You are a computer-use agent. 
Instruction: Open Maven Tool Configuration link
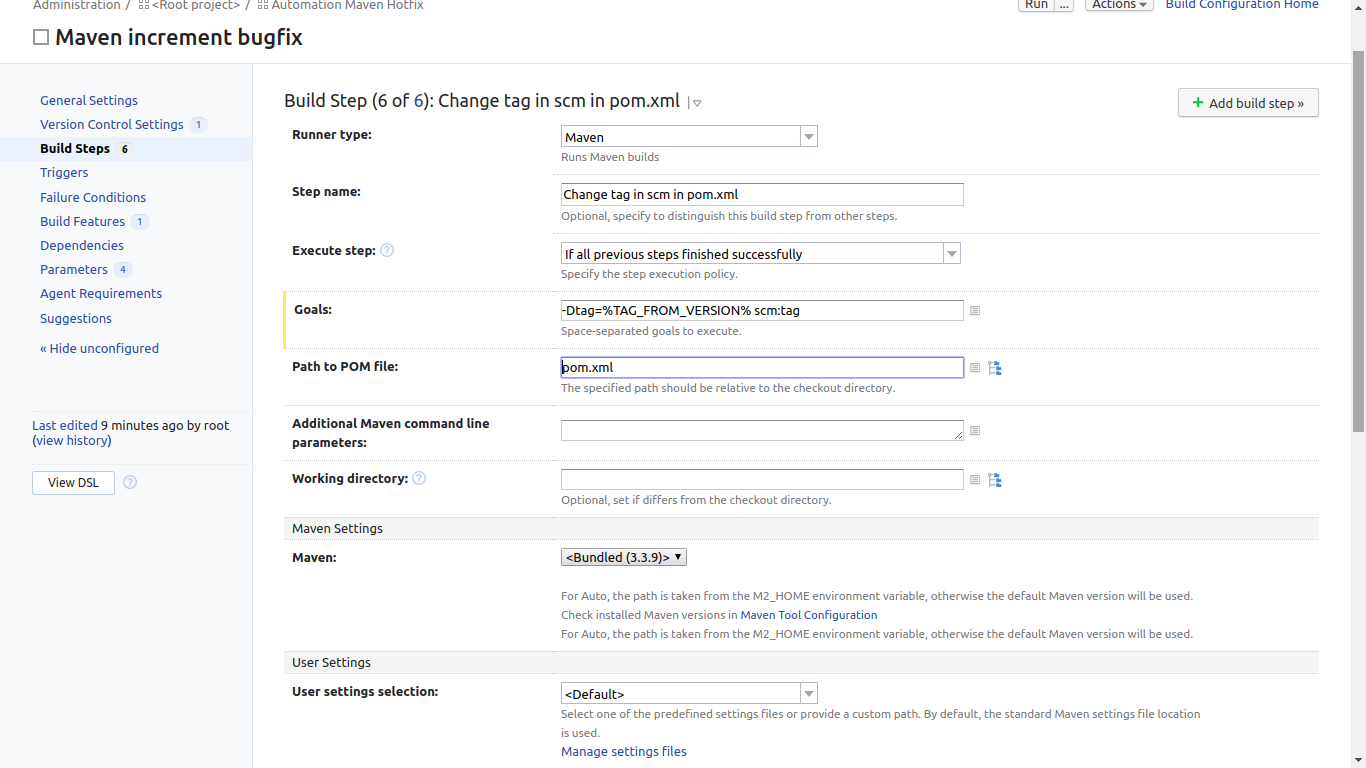point(809,615)
